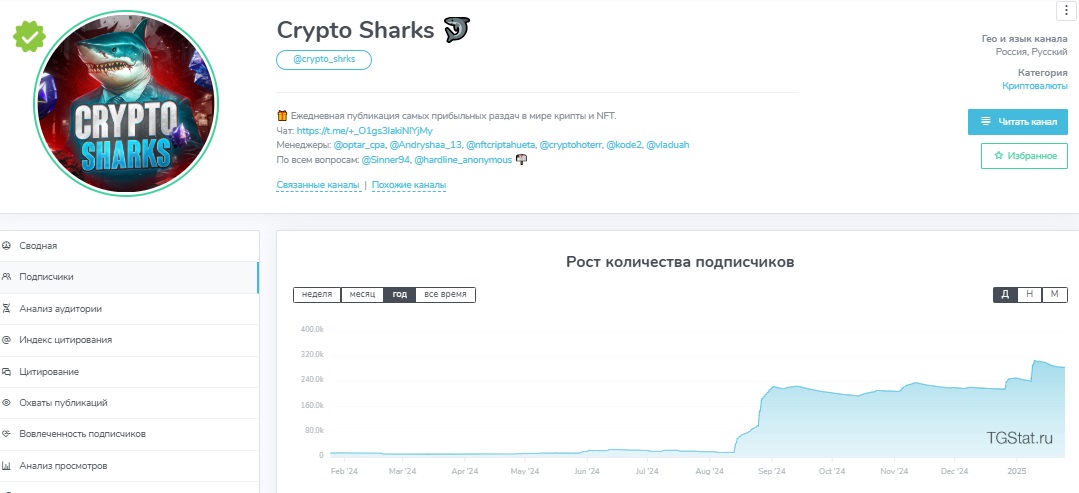Open Анализ просмотров section

(129, 466)
